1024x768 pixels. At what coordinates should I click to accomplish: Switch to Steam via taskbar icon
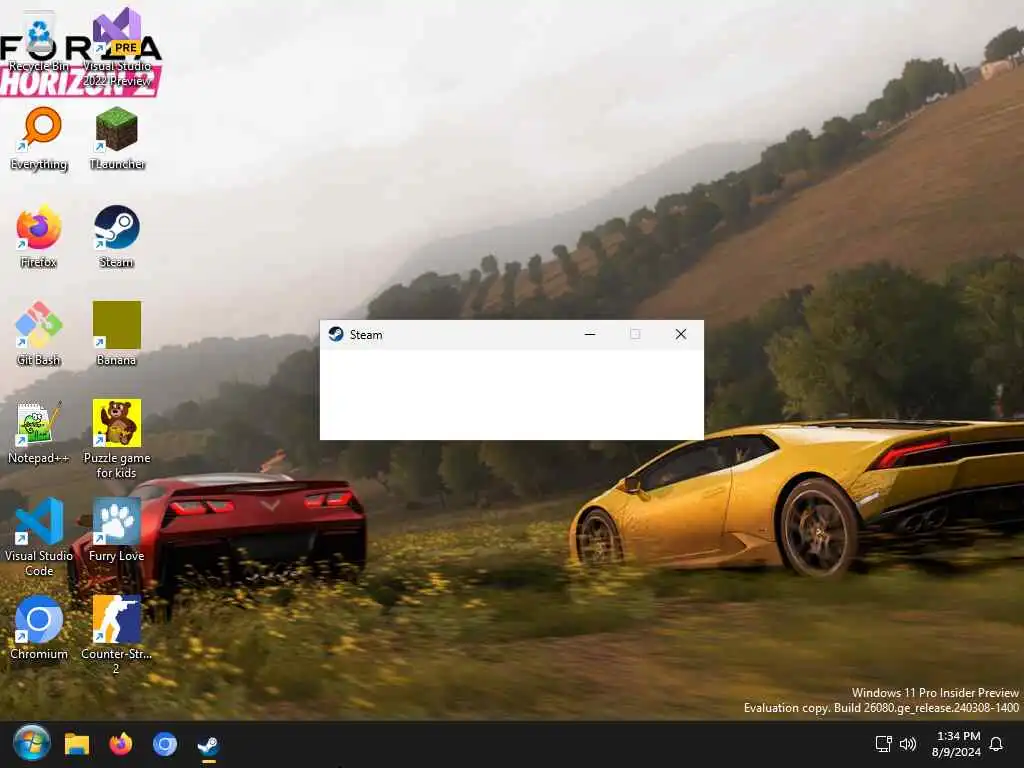208,744
